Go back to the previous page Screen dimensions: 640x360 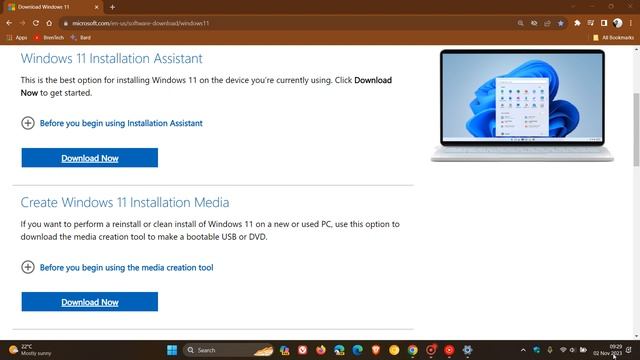[9, 23]
